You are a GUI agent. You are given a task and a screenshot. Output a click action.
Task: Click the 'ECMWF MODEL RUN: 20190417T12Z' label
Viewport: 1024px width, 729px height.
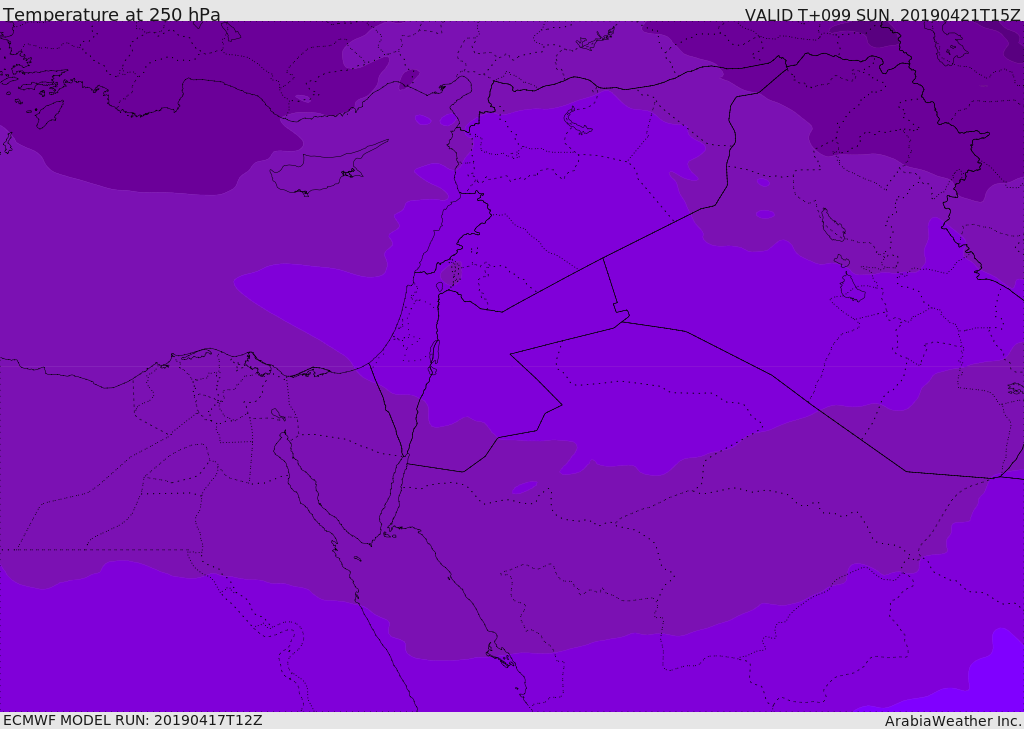(133, 720)
